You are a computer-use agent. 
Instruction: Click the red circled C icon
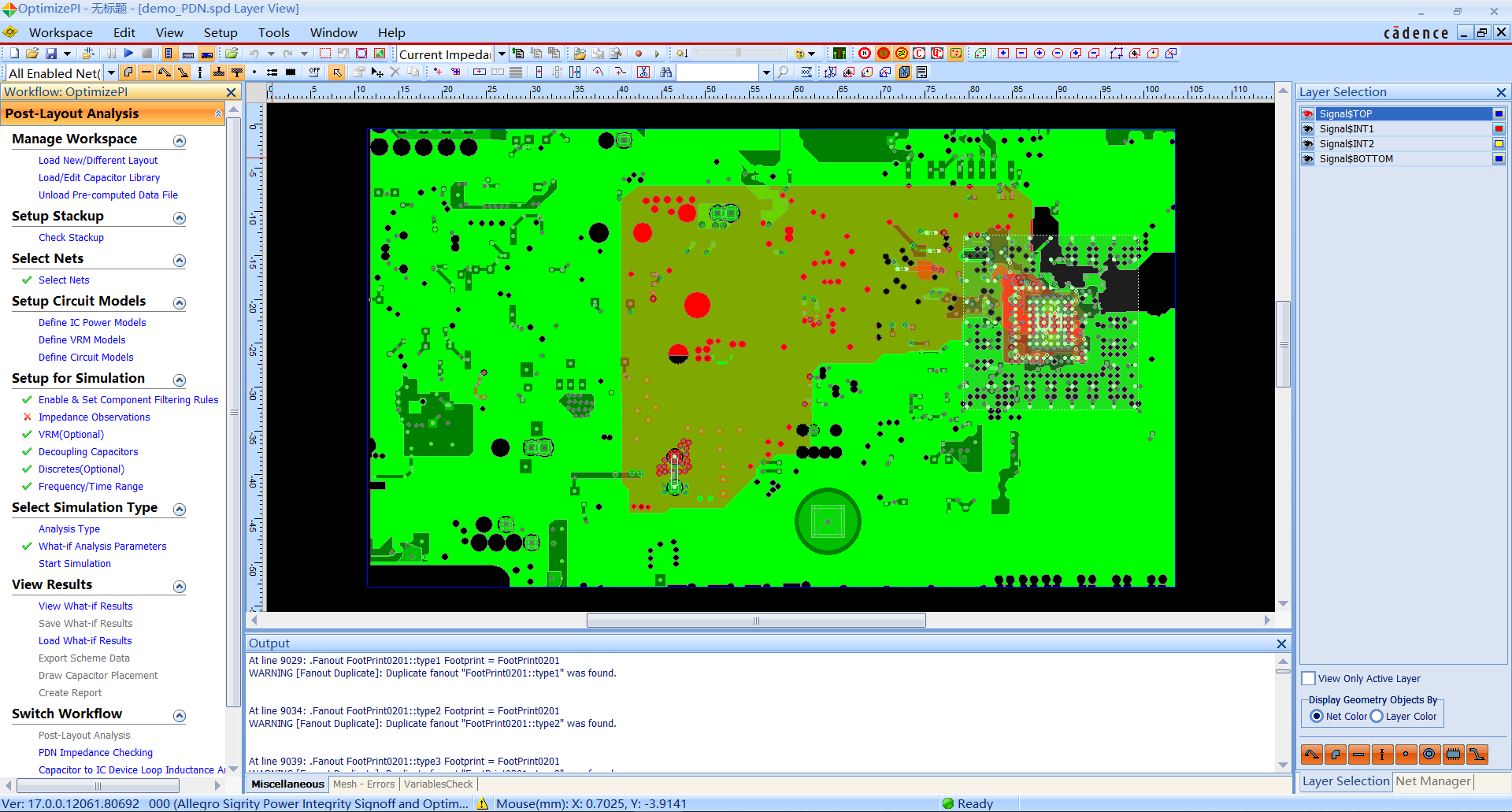click(x=919, y=54)
